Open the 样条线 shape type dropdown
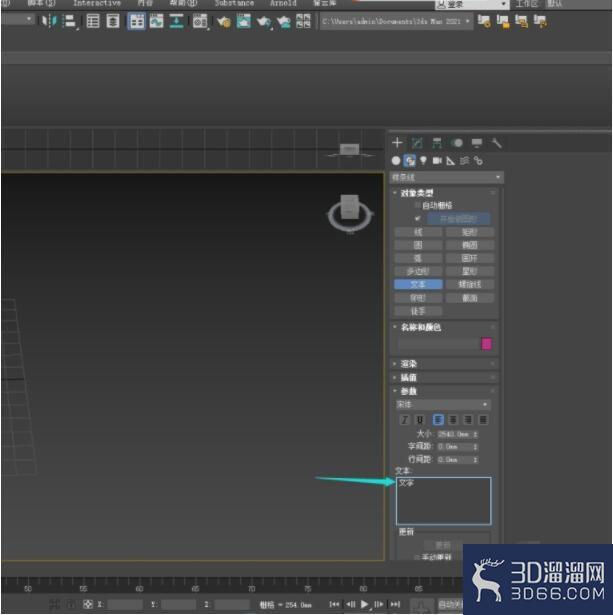 [x=447, y=177]
